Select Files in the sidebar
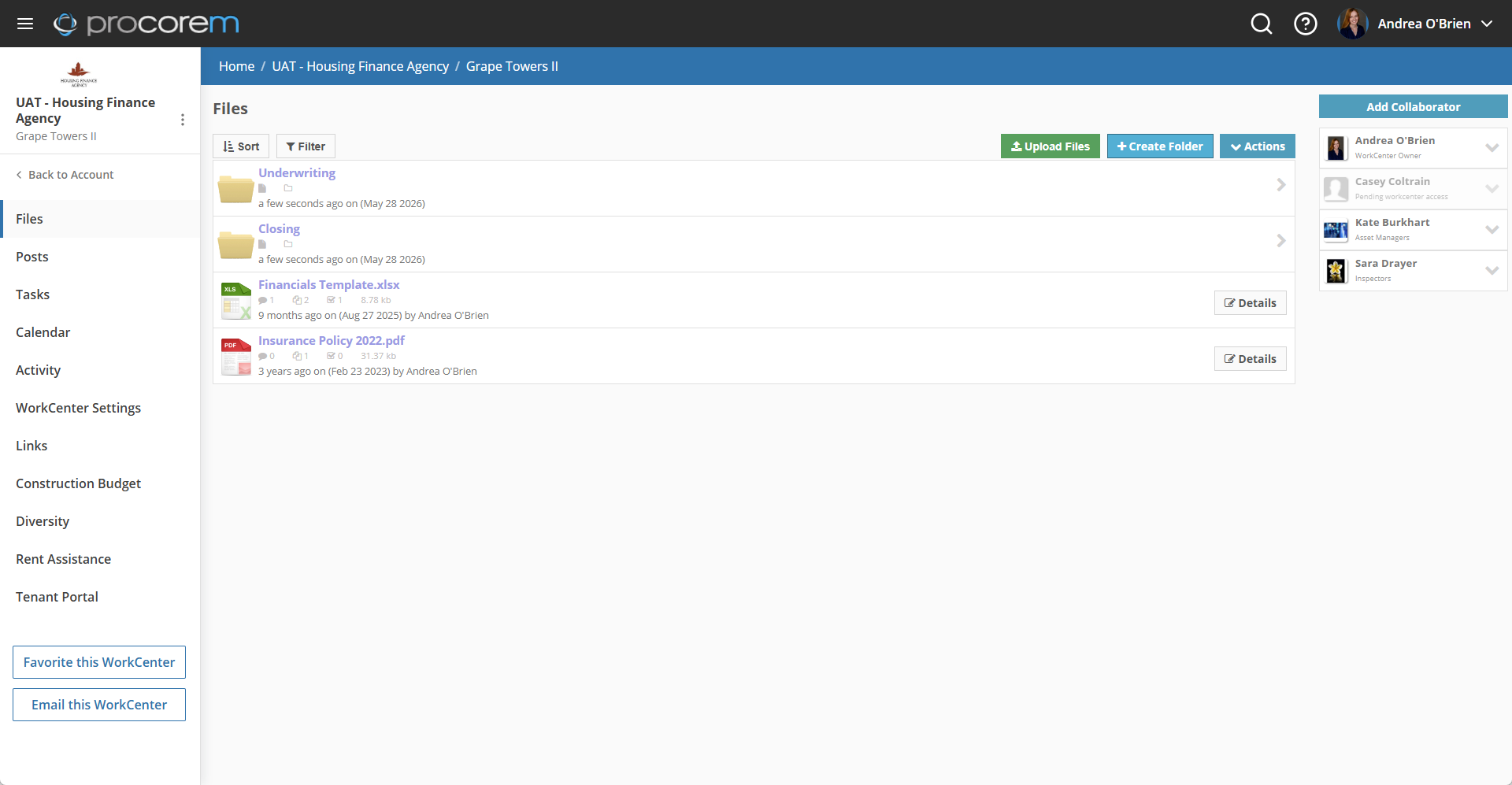Image resolution: width=1512 pixels, height=785 pixels. pos(100,219)
